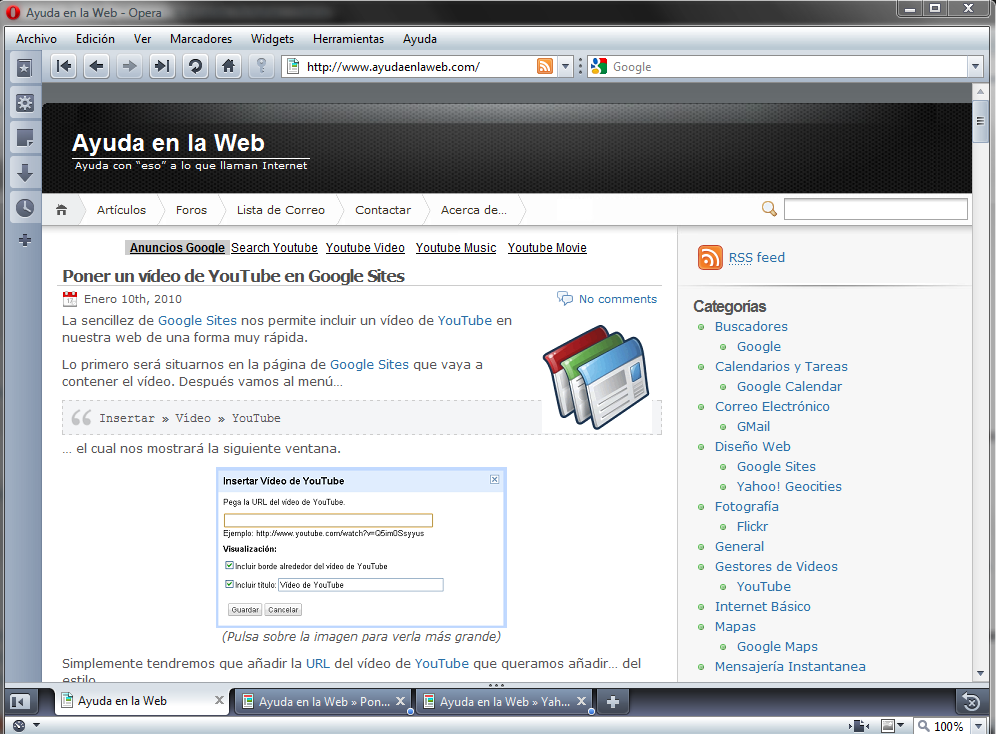The width and height of the screenshot is (996, 734).
Task: Open the 'No comments' link
Action: (x=618, y=299)
